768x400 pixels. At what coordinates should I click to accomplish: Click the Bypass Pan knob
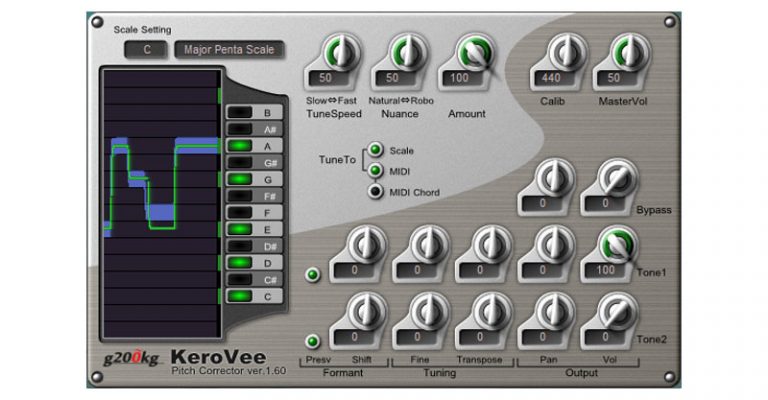click(555, 178)
